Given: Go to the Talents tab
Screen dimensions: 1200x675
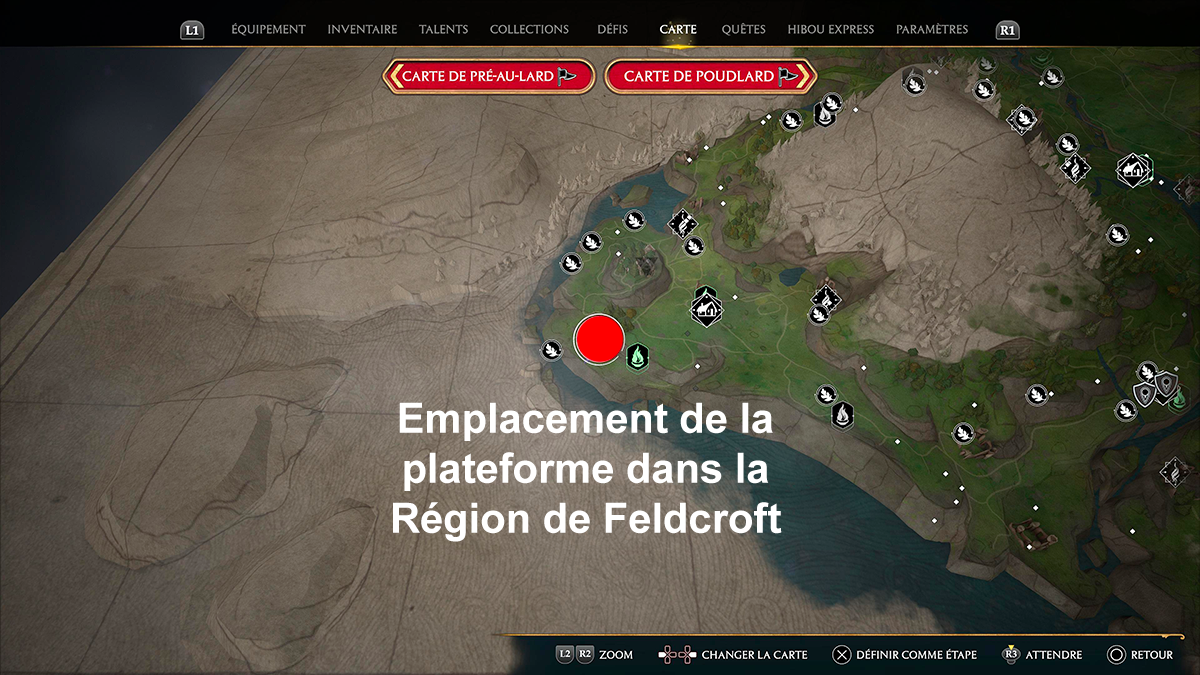Looking at the screenshot, I should tap(443, 30).
